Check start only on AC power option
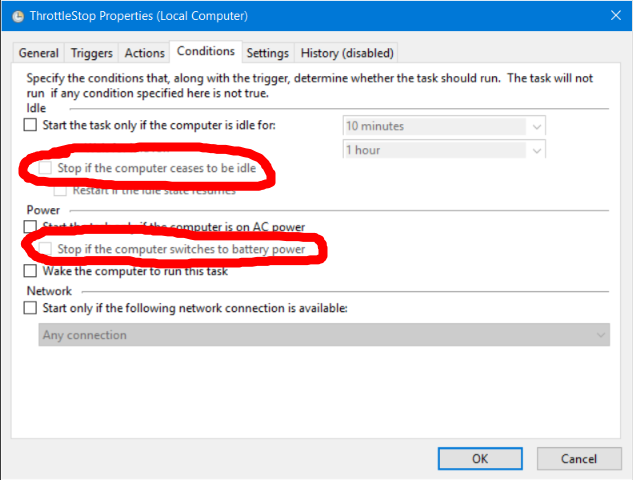633x480 pixels. pos(30,227)
